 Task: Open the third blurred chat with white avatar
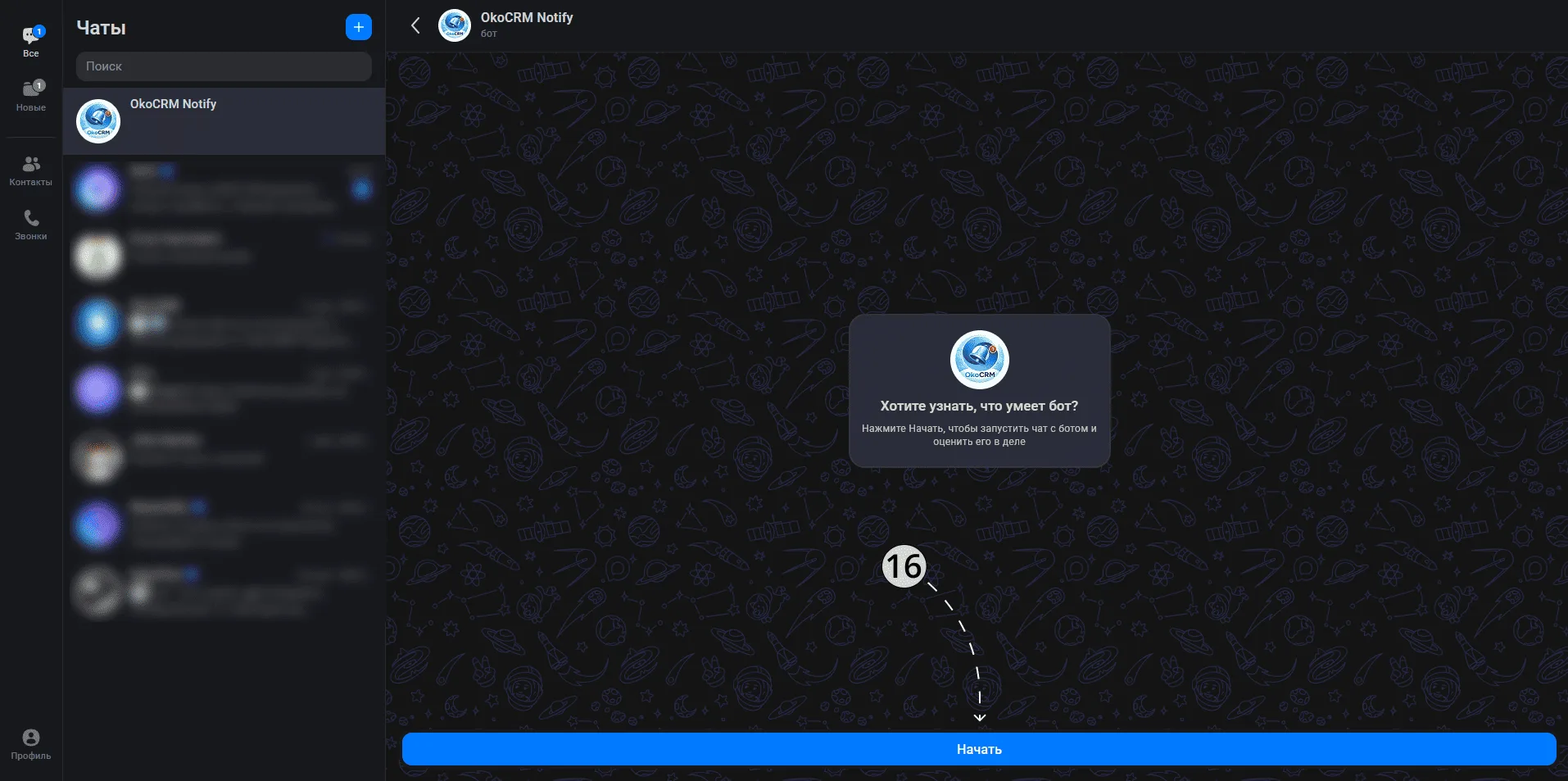(x=224, y=256)
